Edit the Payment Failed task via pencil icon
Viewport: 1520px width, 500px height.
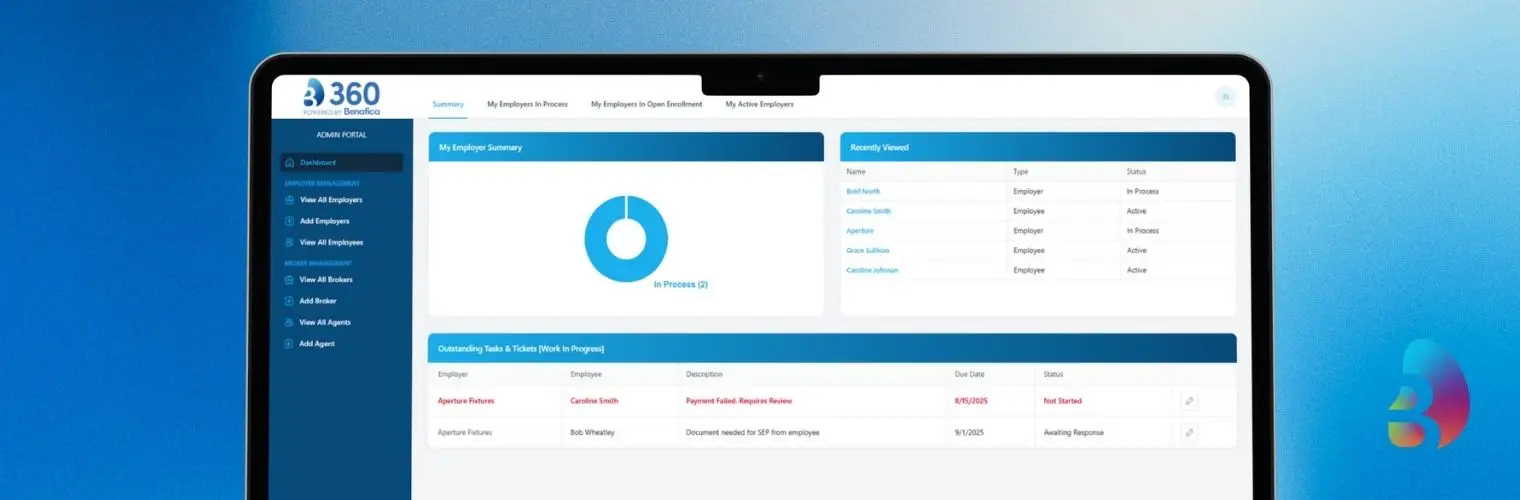click(x=1189, y=401)
